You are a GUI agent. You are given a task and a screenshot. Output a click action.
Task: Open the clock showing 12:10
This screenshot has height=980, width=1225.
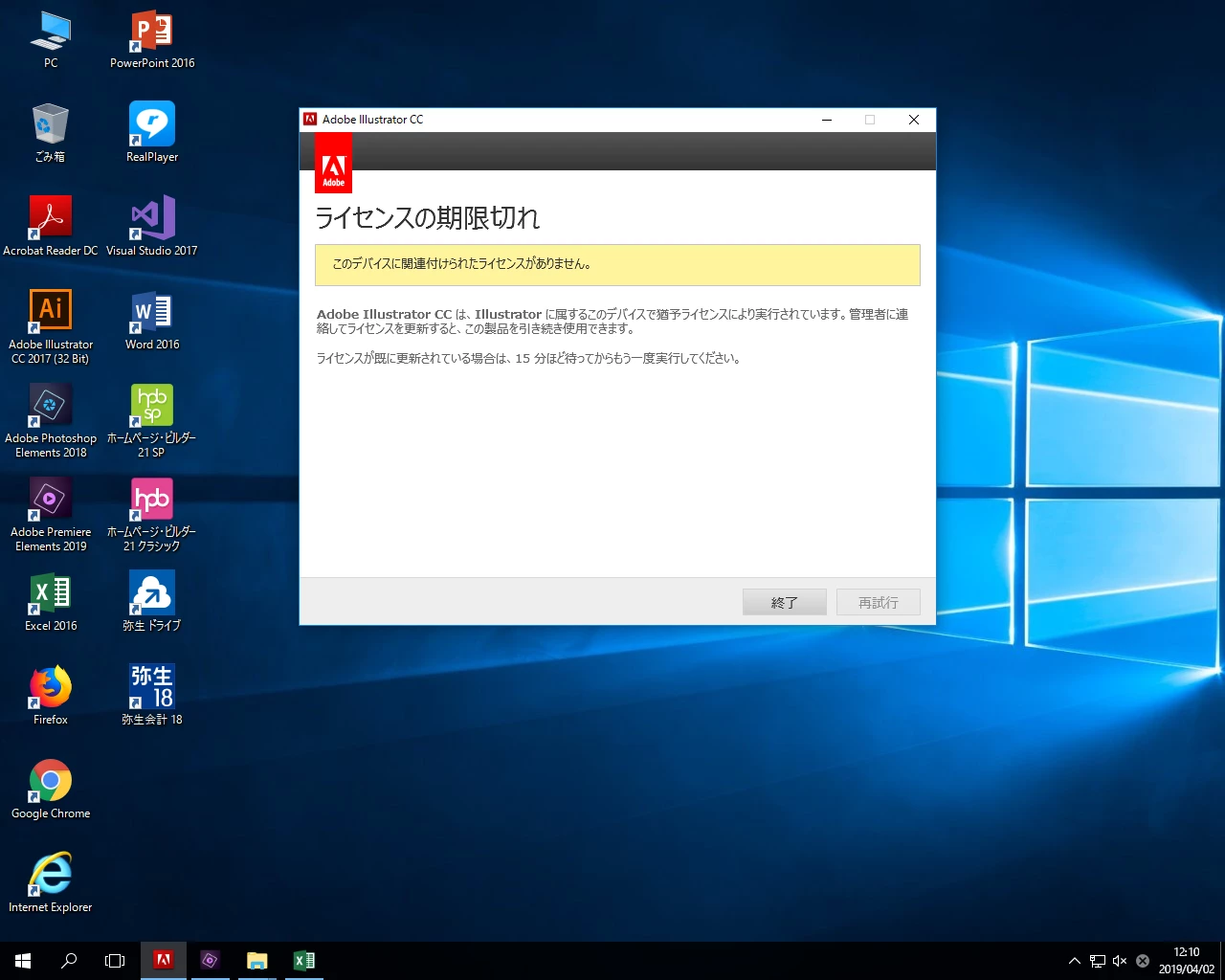1187,961
